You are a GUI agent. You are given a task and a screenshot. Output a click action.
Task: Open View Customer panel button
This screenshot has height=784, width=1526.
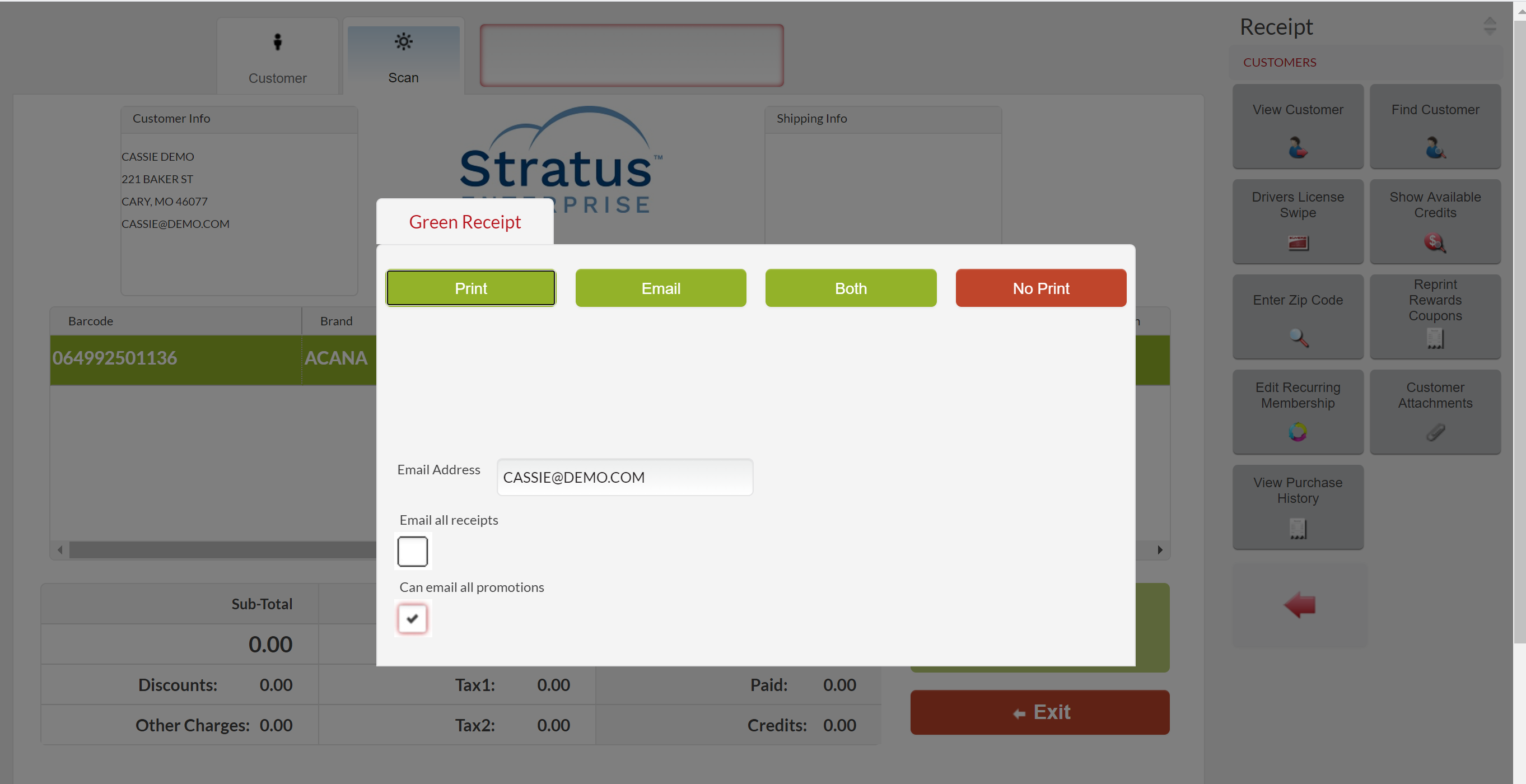point(1298,126)
